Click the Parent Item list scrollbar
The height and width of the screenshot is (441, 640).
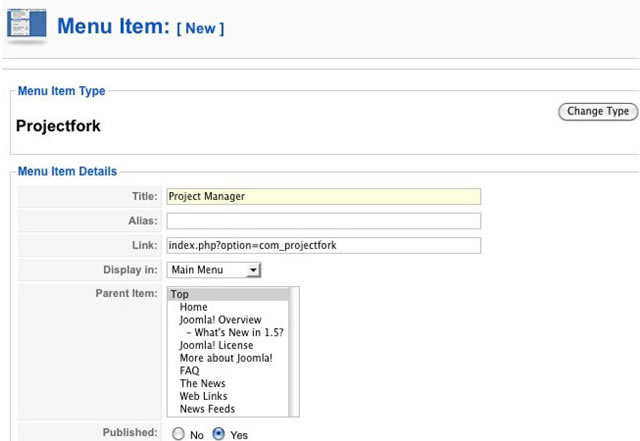pyautogui.click(x=294, y=352)
